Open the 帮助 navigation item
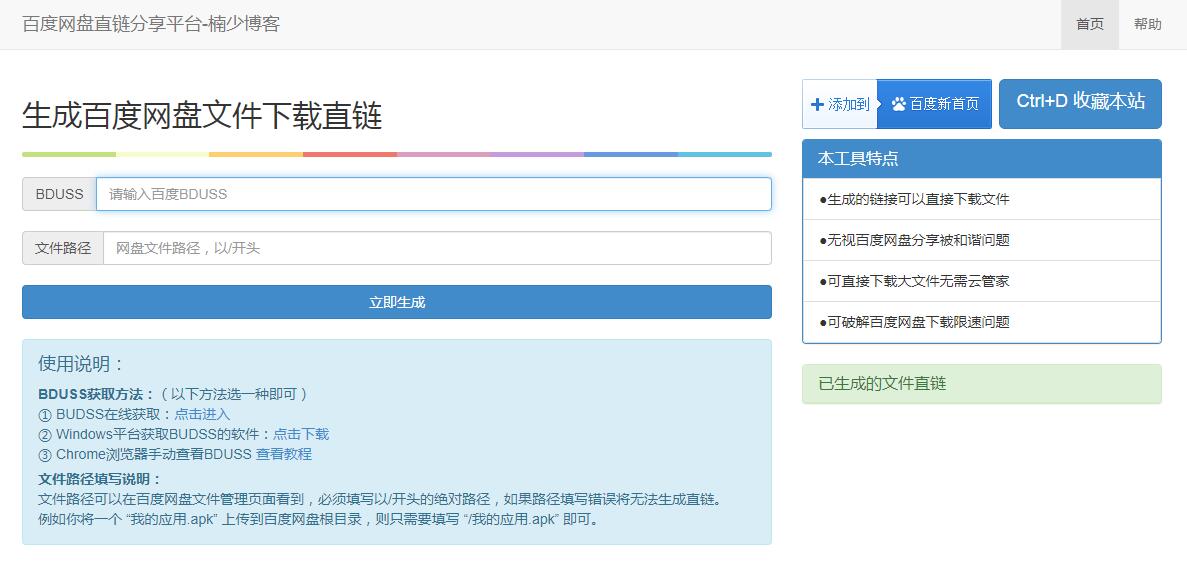 (1148, 24)
